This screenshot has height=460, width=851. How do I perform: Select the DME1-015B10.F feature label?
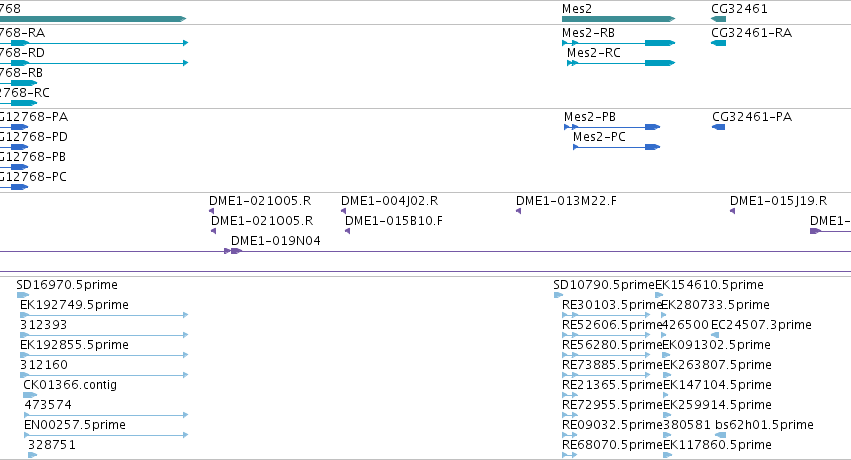pos(394,221)
